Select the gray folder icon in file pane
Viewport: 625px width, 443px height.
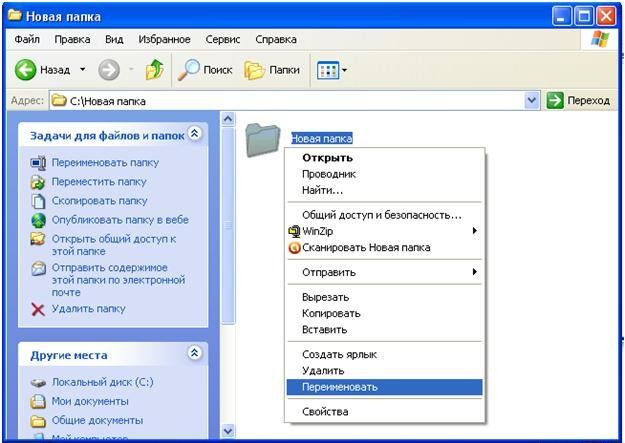263,140
